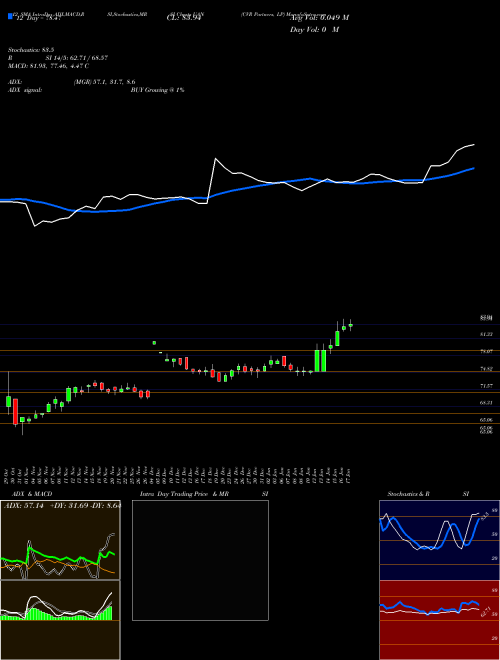Click the last green candlestick on the chart
The image size is (500, 660).
click(x=351, y=325)
